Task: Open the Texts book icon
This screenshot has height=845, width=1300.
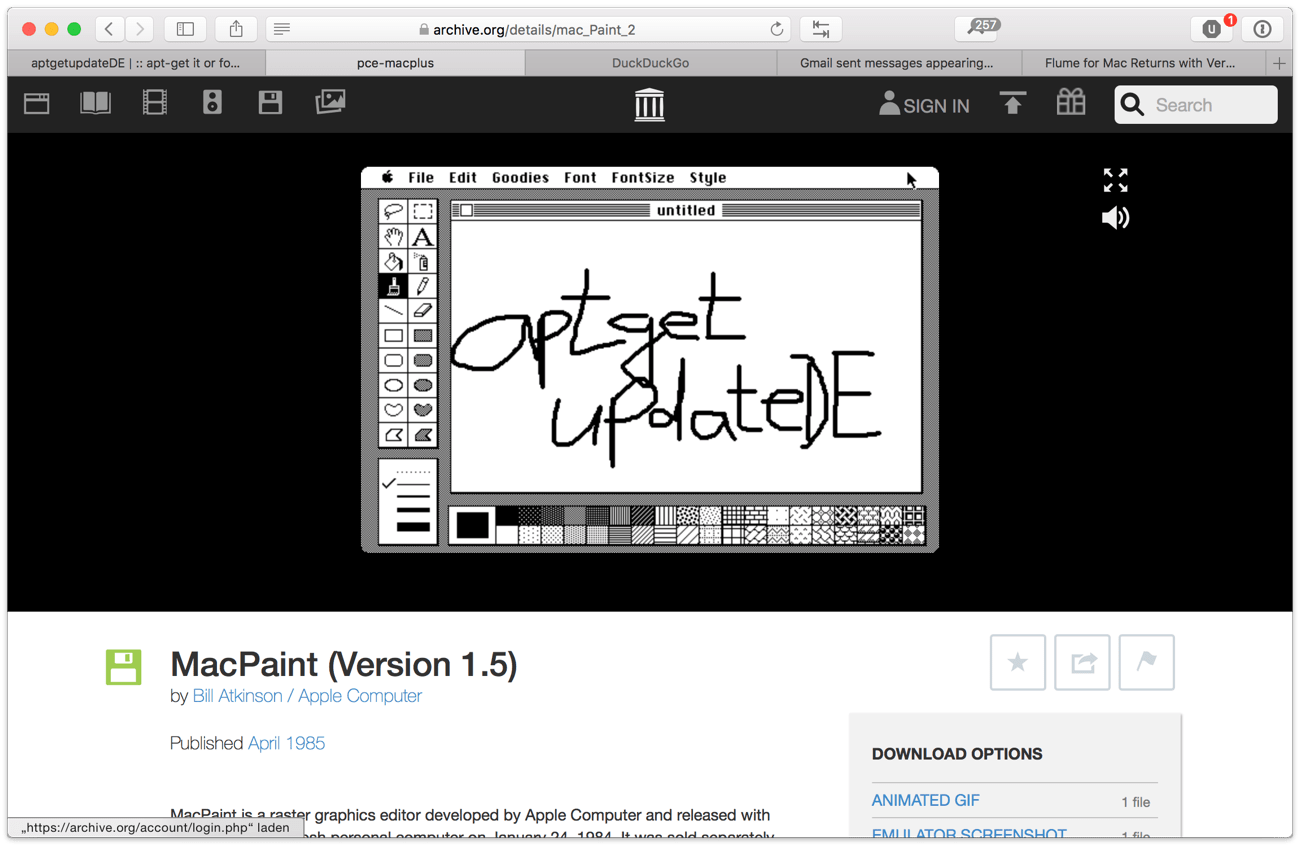Action: [96, 103]
